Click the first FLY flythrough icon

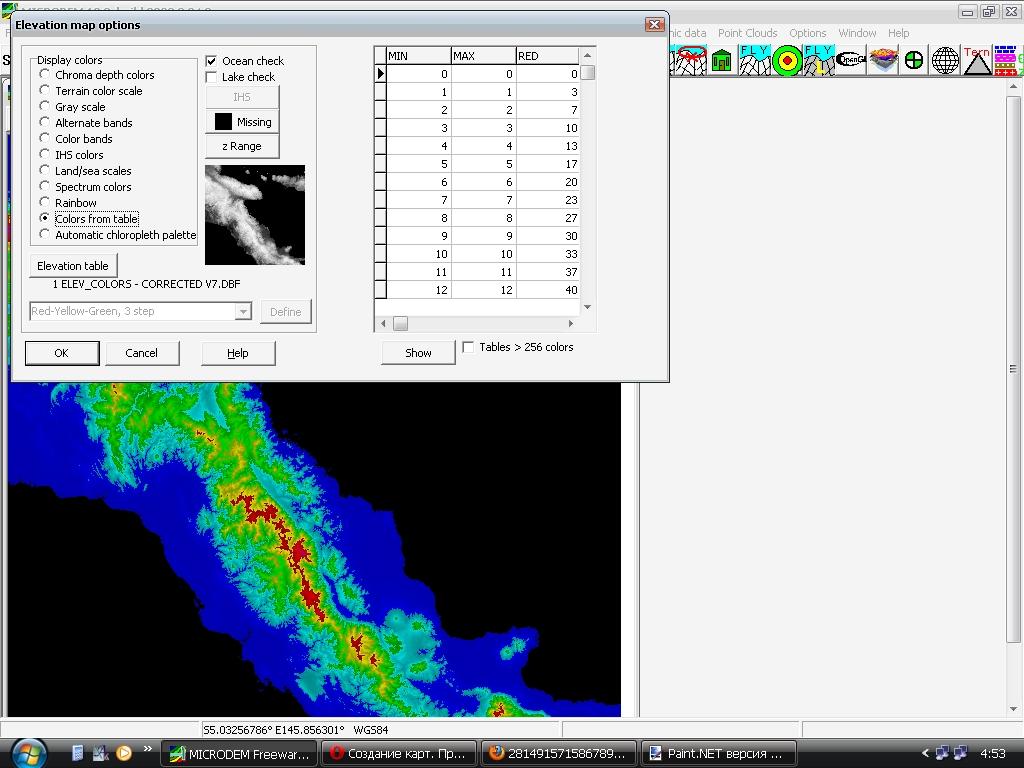point(755,60)
